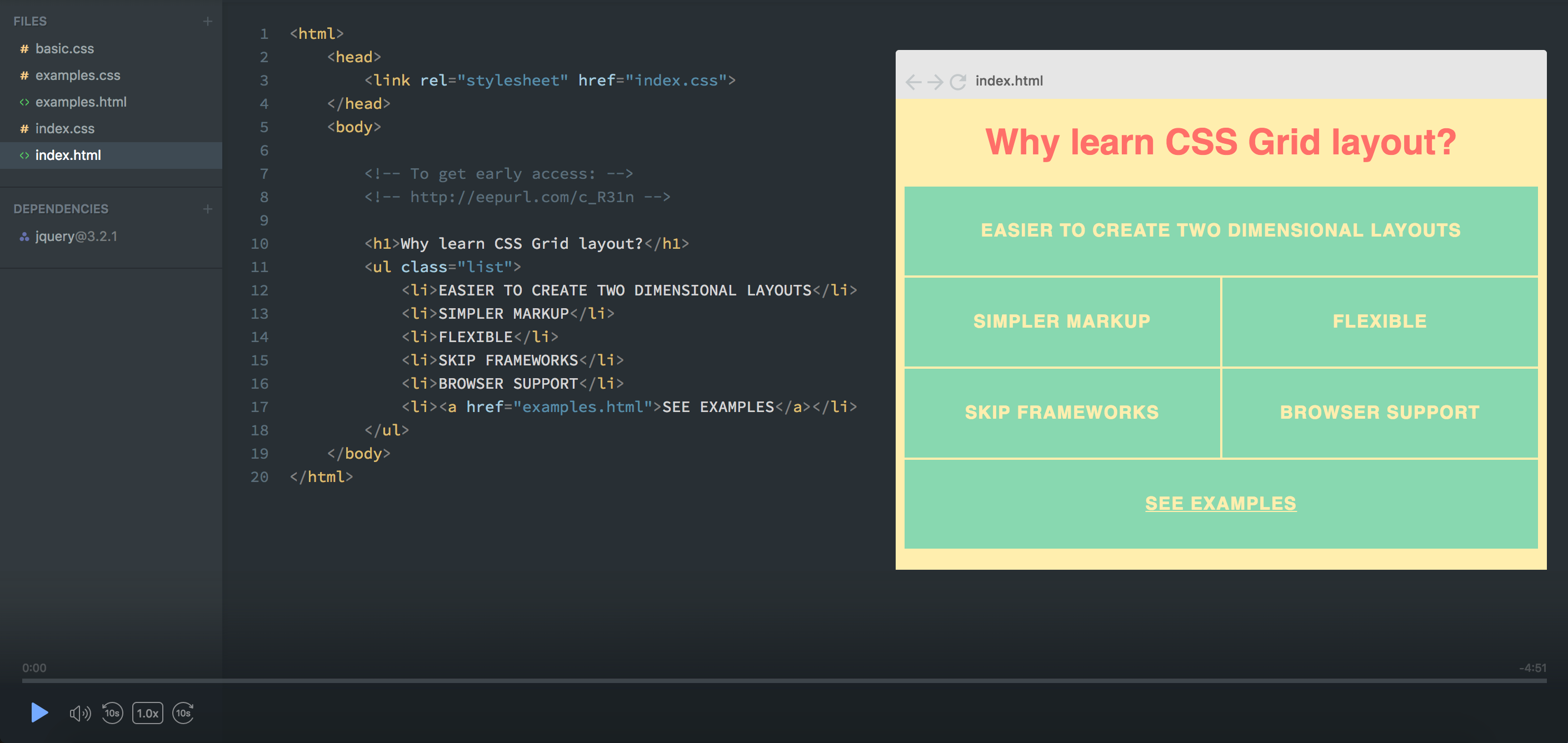Click the index.html preview tab
The height and width of the screenshot is (743, 1568).
(1008, 81)
